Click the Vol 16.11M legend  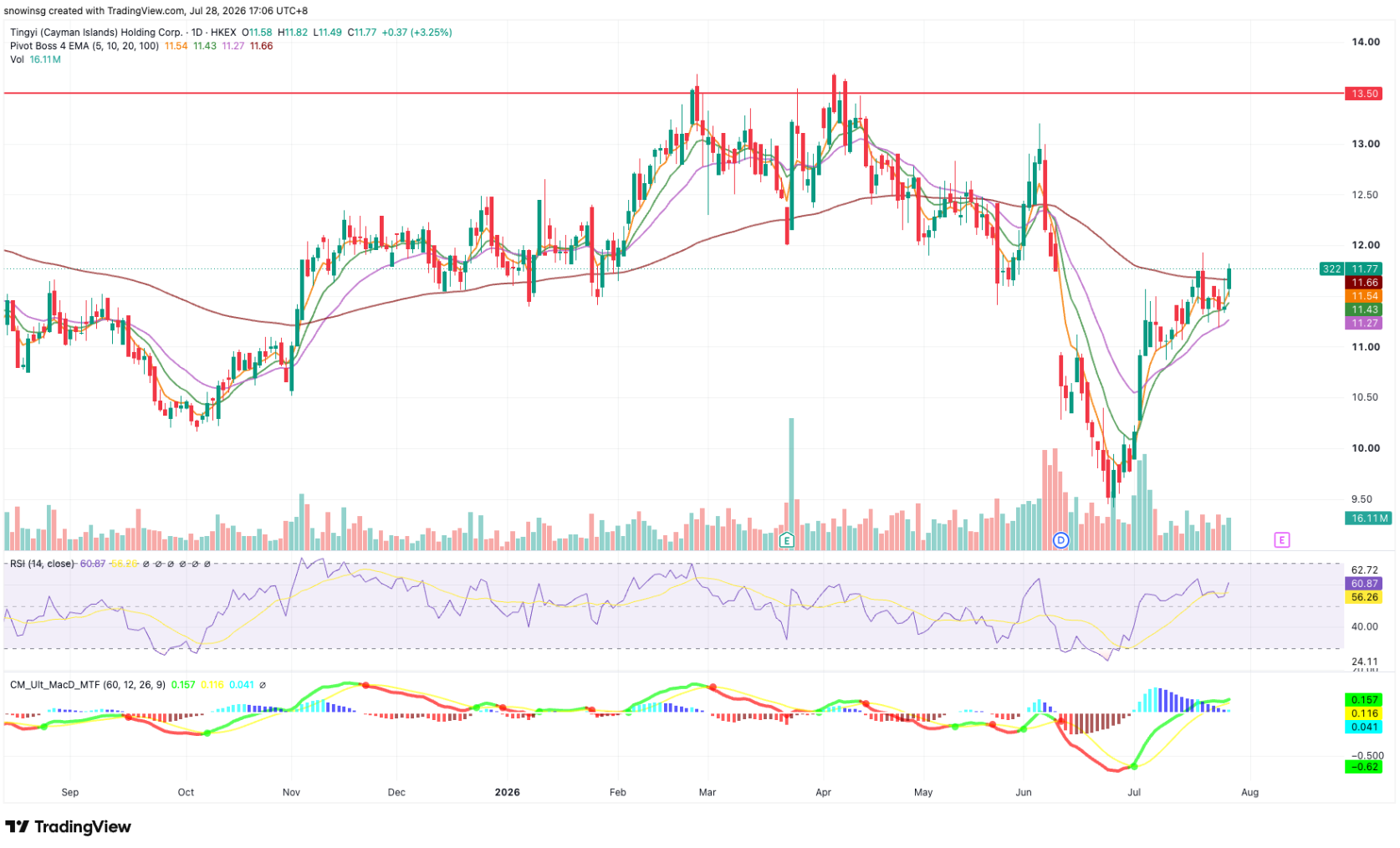(35, 59)
